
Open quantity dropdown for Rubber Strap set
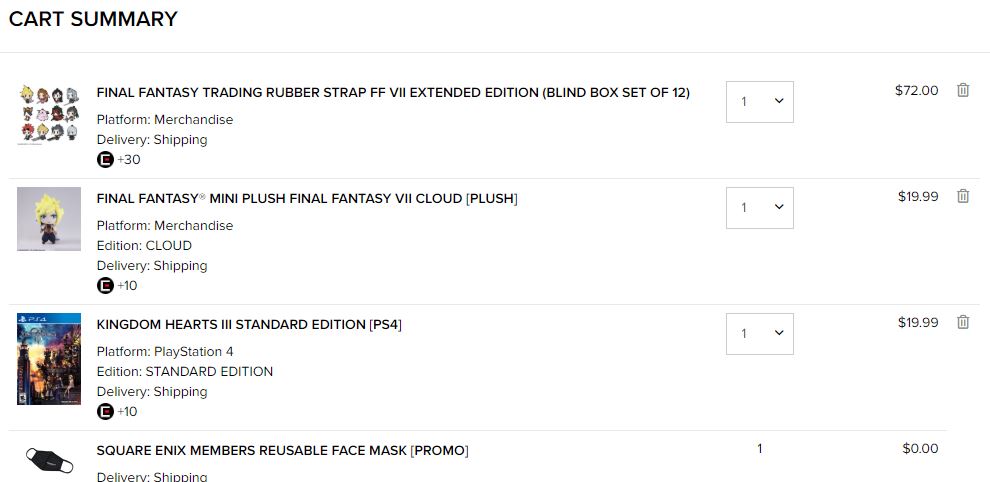coord(760,102)
